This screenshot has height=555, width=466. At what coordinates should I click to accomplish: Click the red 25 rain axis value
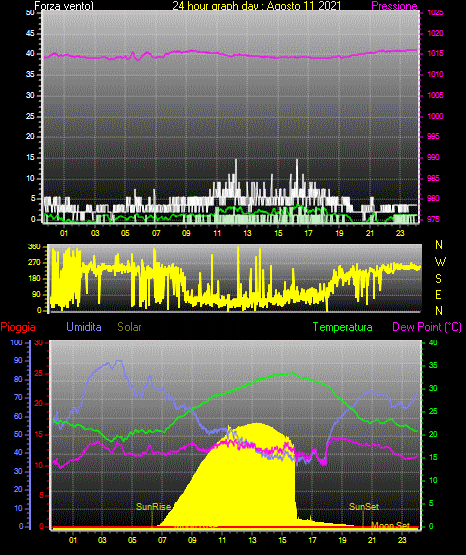(39, 373)
